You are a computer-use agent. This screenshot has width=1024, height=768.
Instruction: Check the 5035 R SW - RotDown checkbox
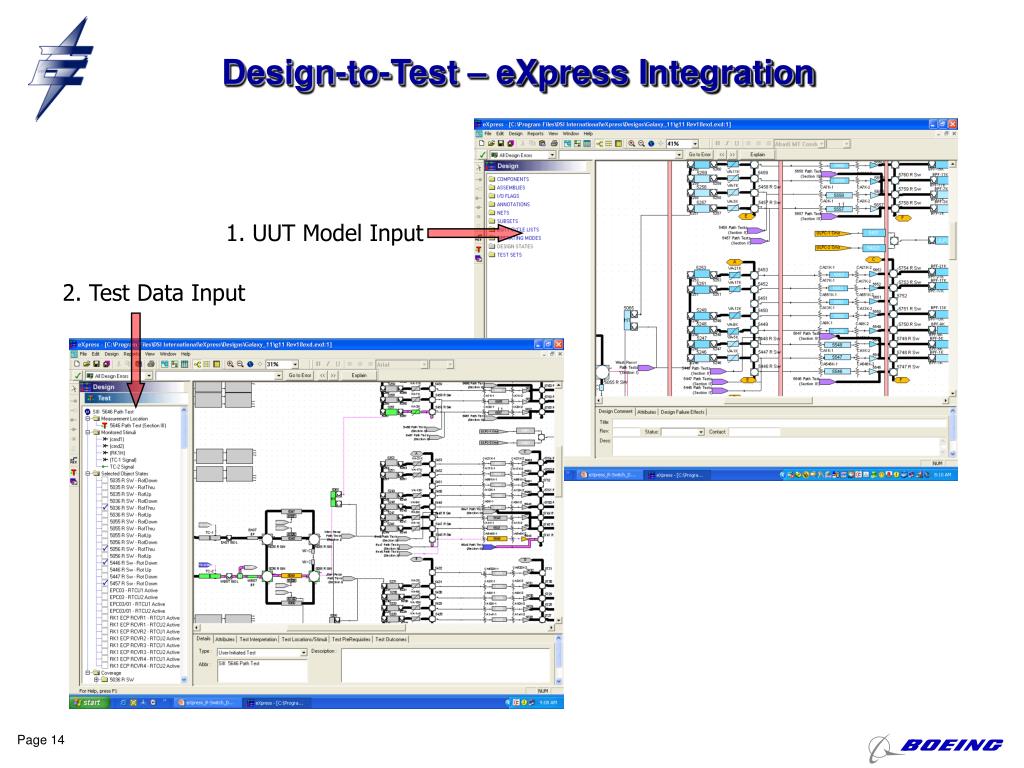click(x=105, y=481)
